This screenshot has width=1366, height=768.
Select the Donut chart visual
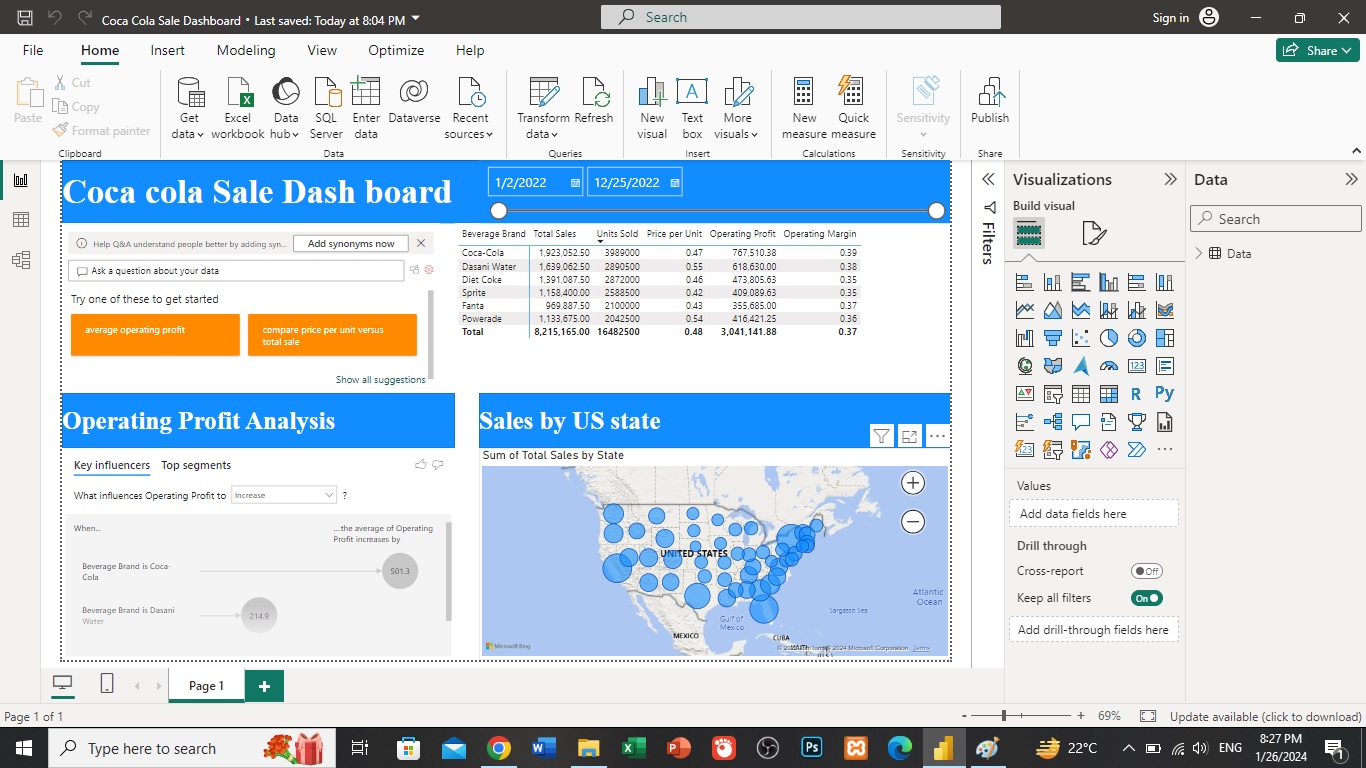1137,338
